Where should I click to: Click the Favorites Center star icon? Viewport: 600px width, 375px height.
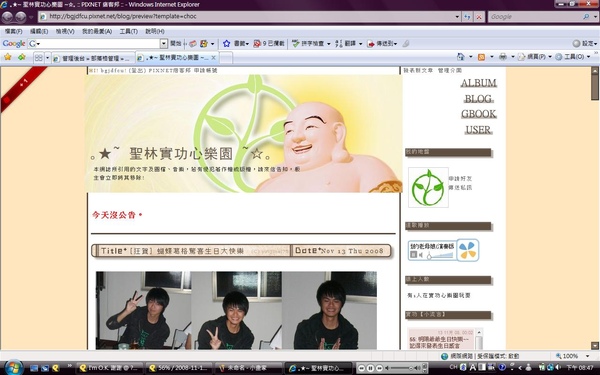pos(7,57)
